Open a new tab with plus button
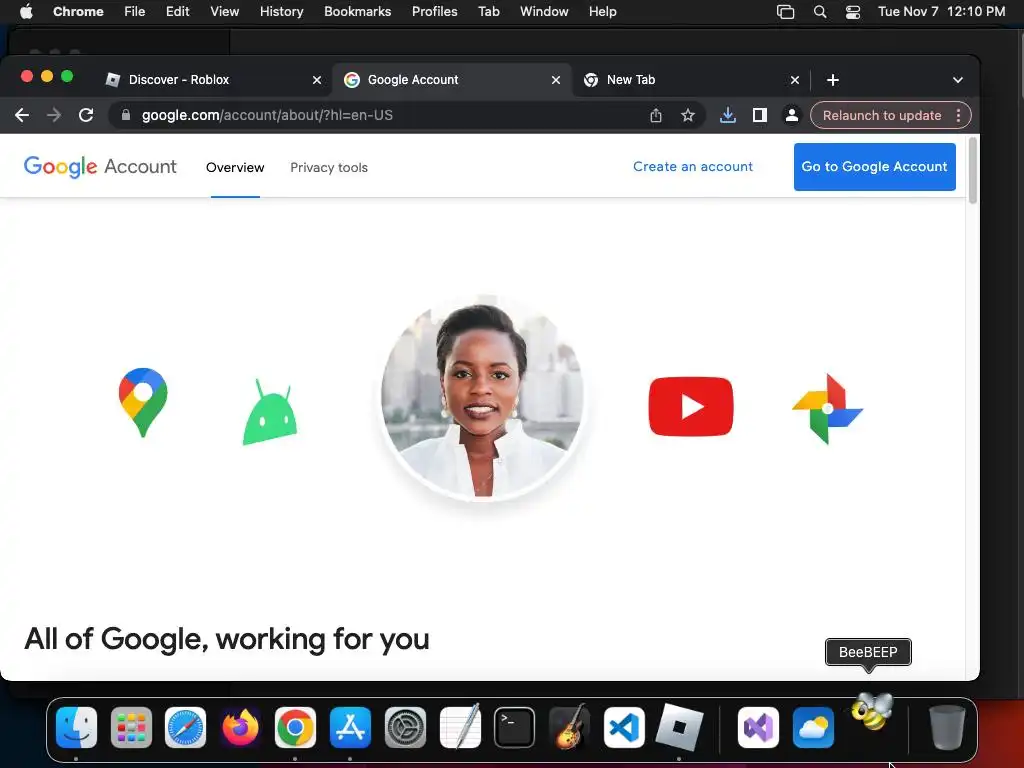 pyautogui.click(x=833, y=80)
